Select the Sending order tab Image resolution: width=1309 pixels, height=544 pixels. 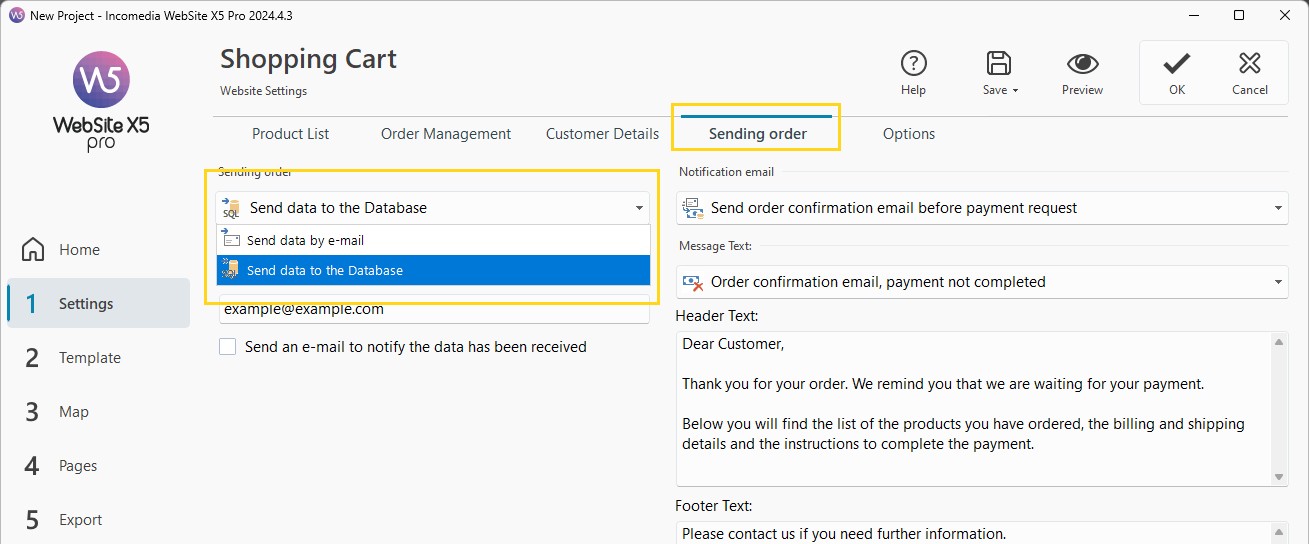[x=757, y=133]
